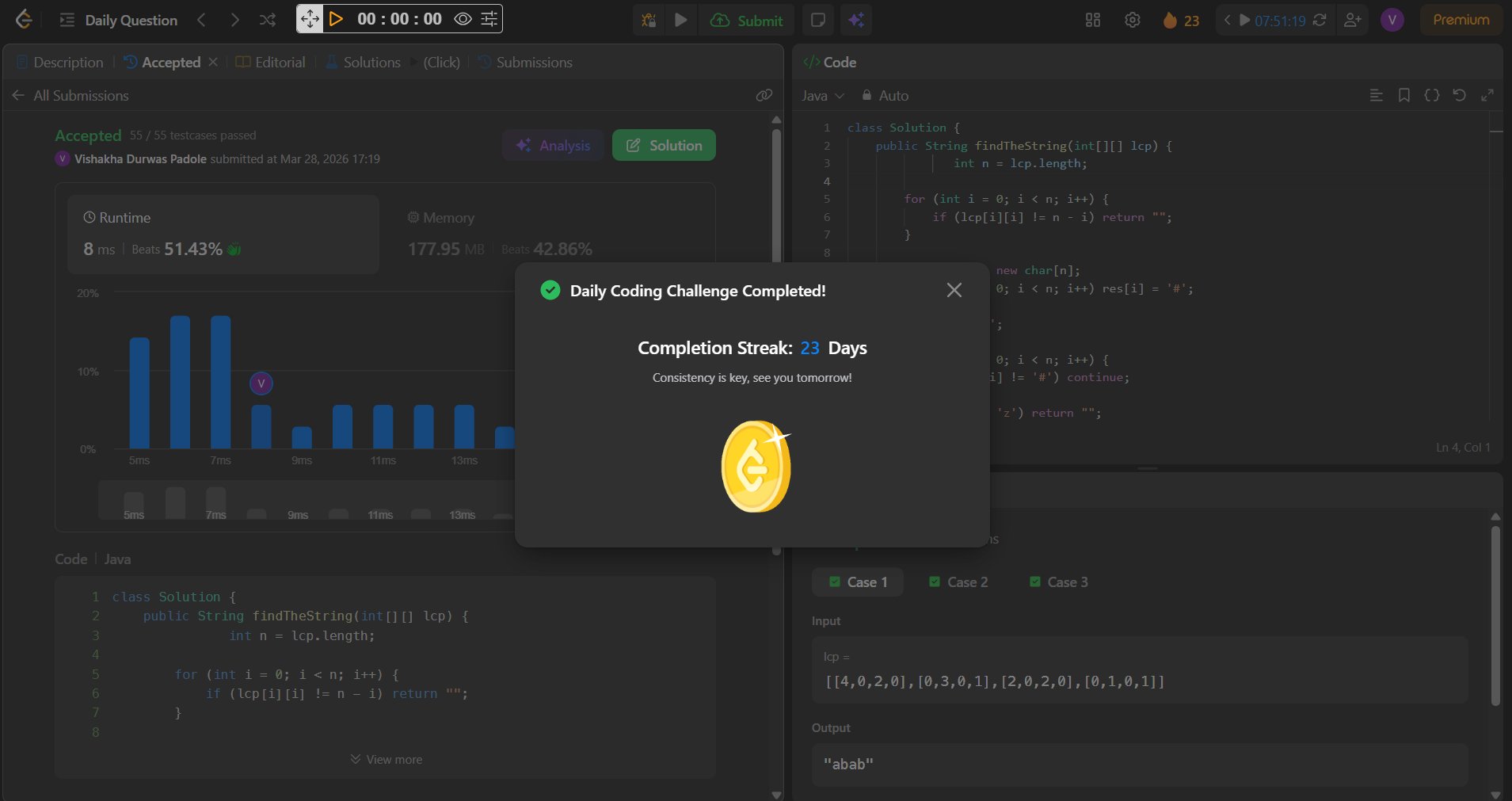
Task: Toggle timer visibility eye icon
Action: coord(463,19)
